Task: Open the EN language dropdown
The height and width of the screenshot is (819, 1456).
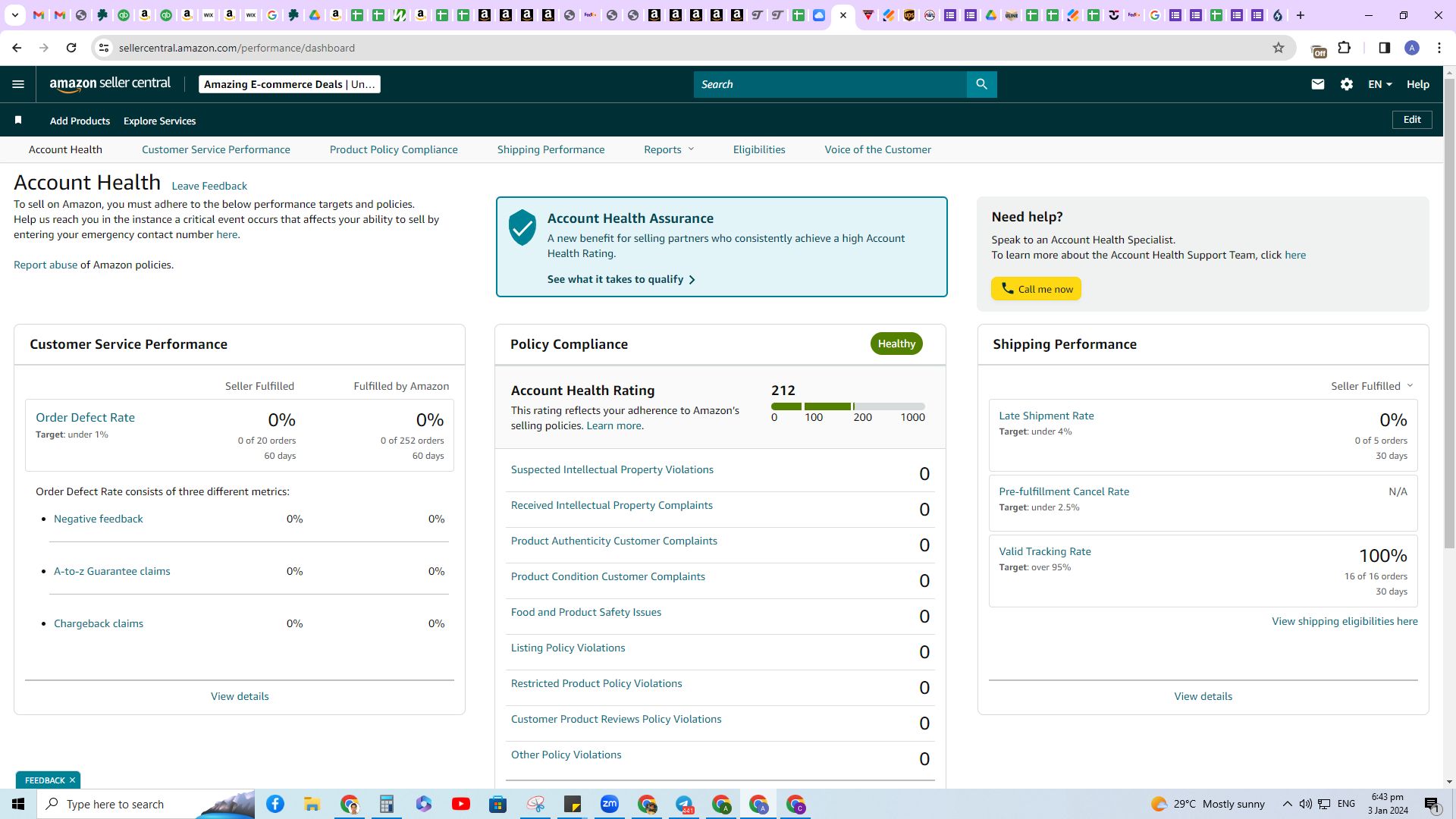Action: (1380, 84)
